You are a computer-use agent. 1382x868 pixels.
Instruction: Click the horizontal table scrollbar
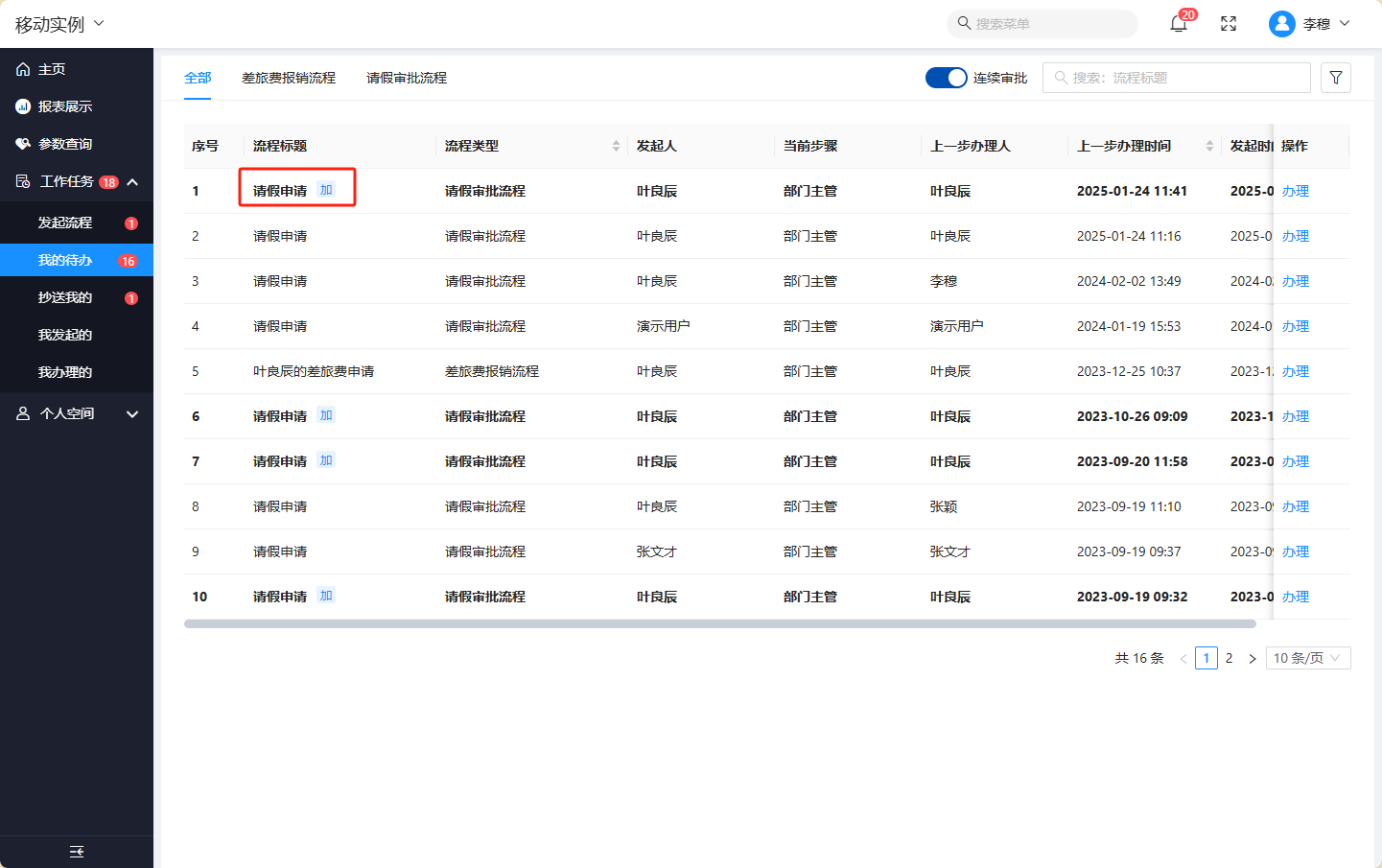click(x=719, y=623)
